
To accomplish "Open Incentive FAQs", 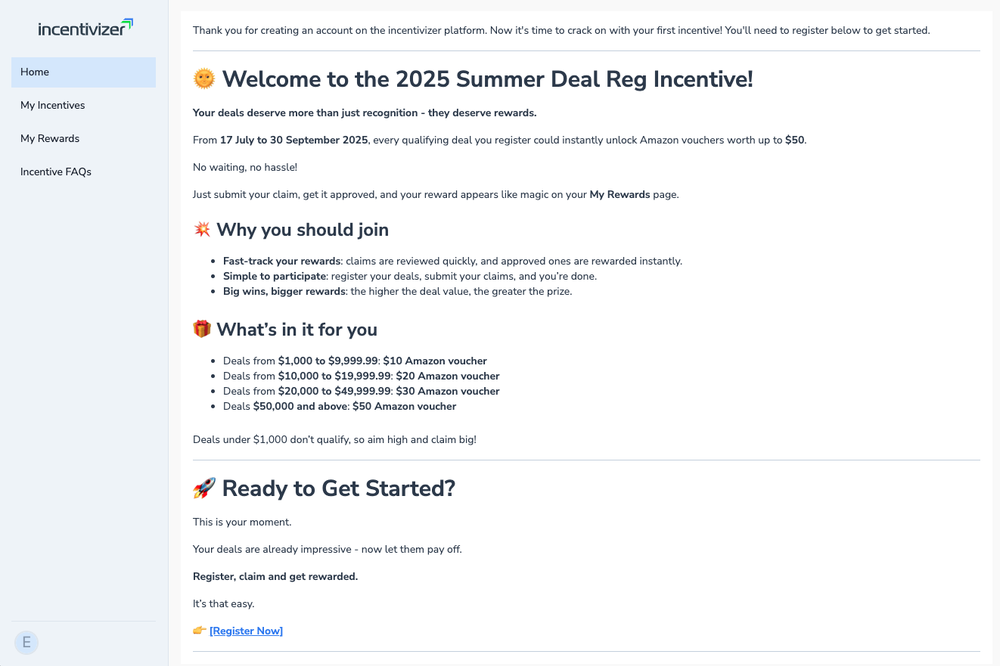I will [56, 171].
